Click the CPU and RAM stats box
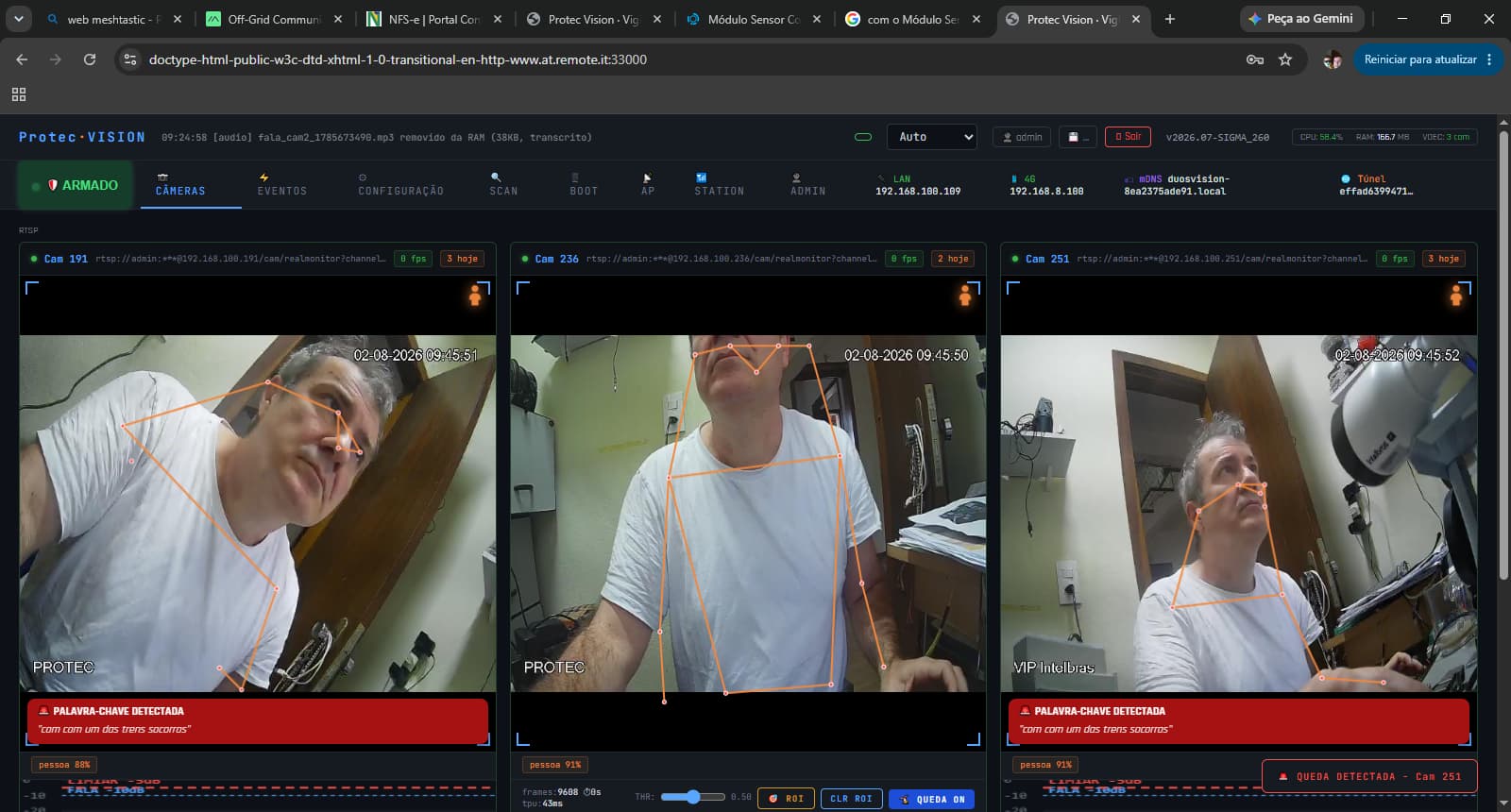Viewport: 1511px width, 812px height. point(1384,137)
